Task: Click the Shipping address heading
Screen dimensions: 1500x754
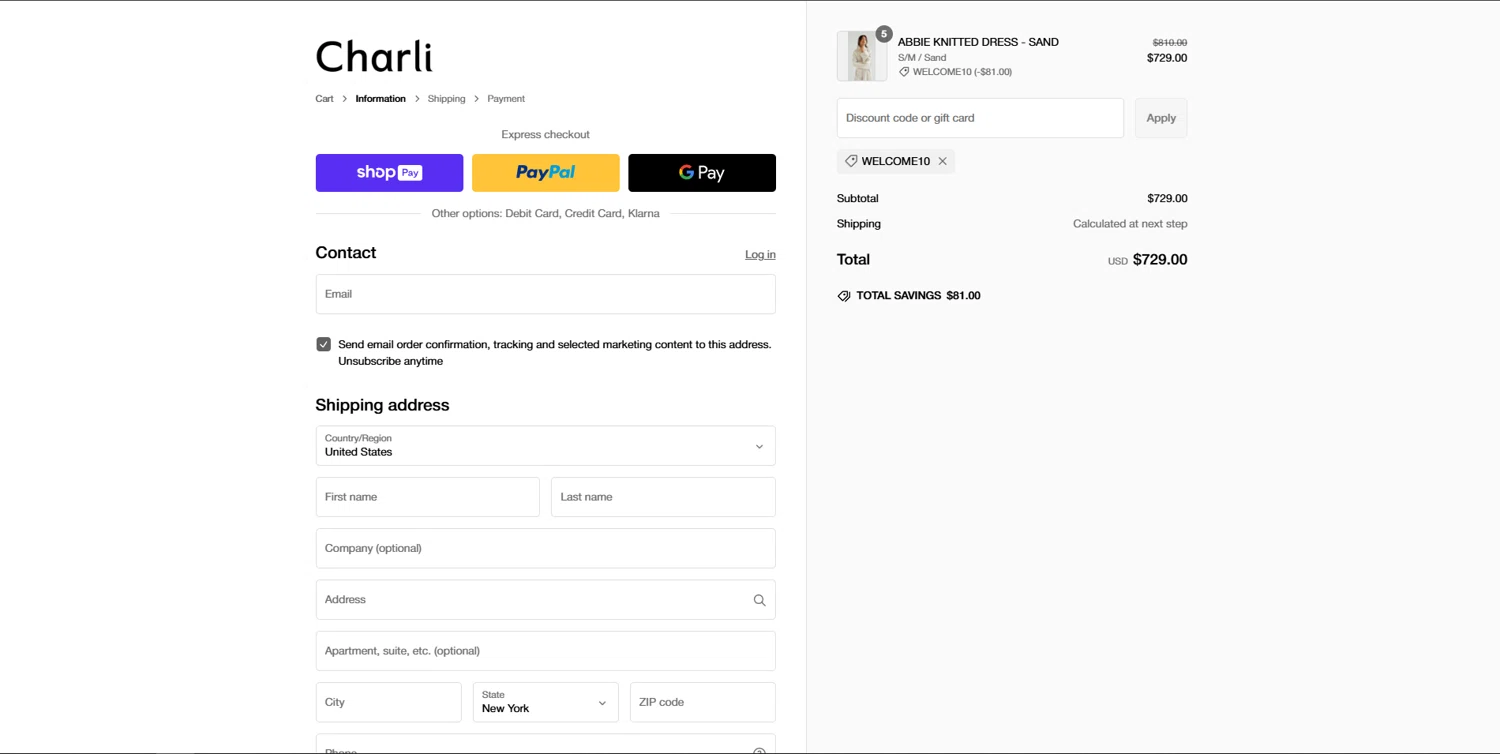Action: [x=382, y=405]
